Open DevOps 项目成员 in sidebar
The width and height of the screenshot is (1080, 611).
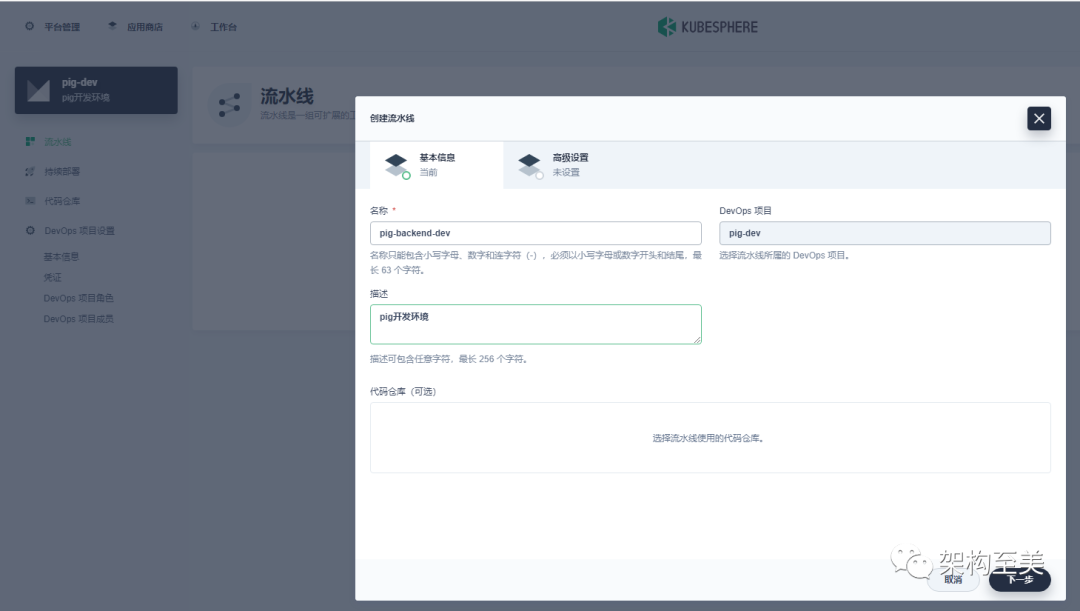[79, 318]
